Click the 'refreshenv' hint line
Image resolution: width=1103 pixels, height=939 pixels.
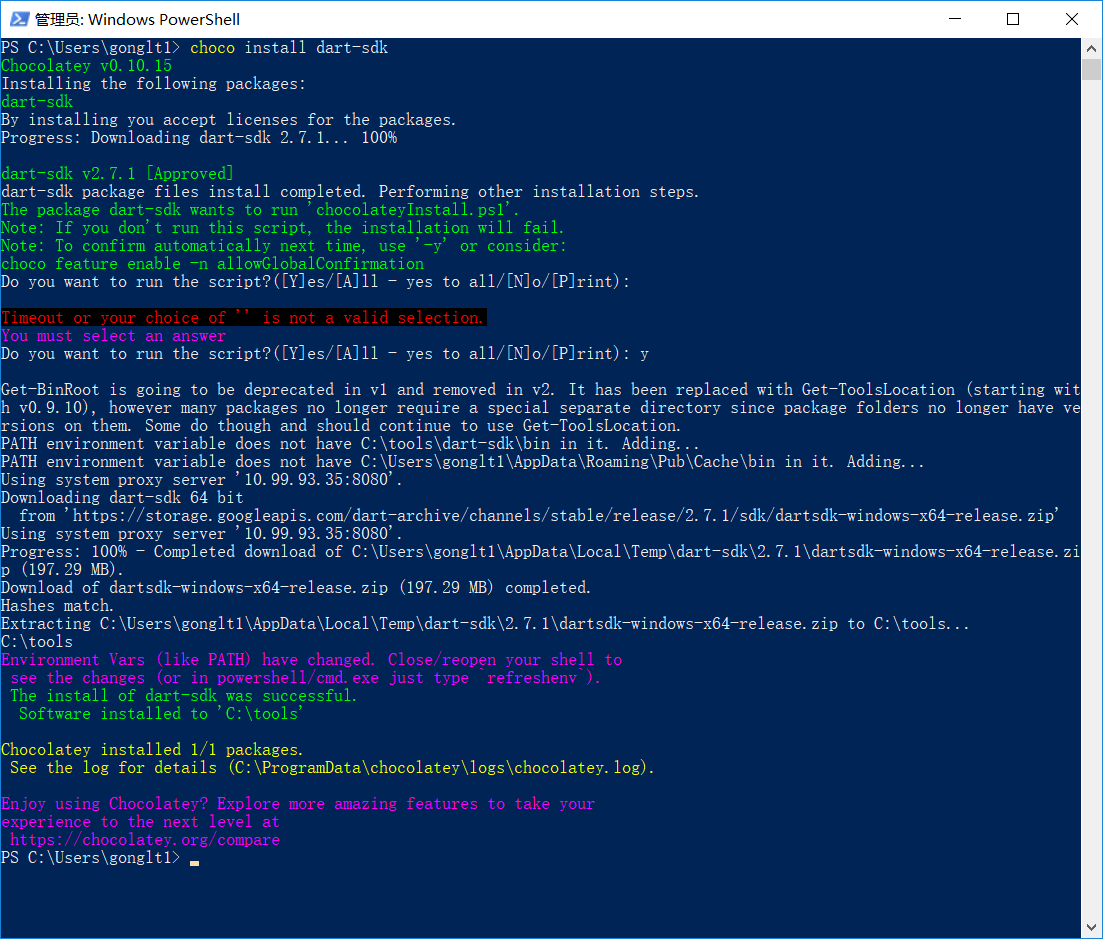tap(305, 678)
